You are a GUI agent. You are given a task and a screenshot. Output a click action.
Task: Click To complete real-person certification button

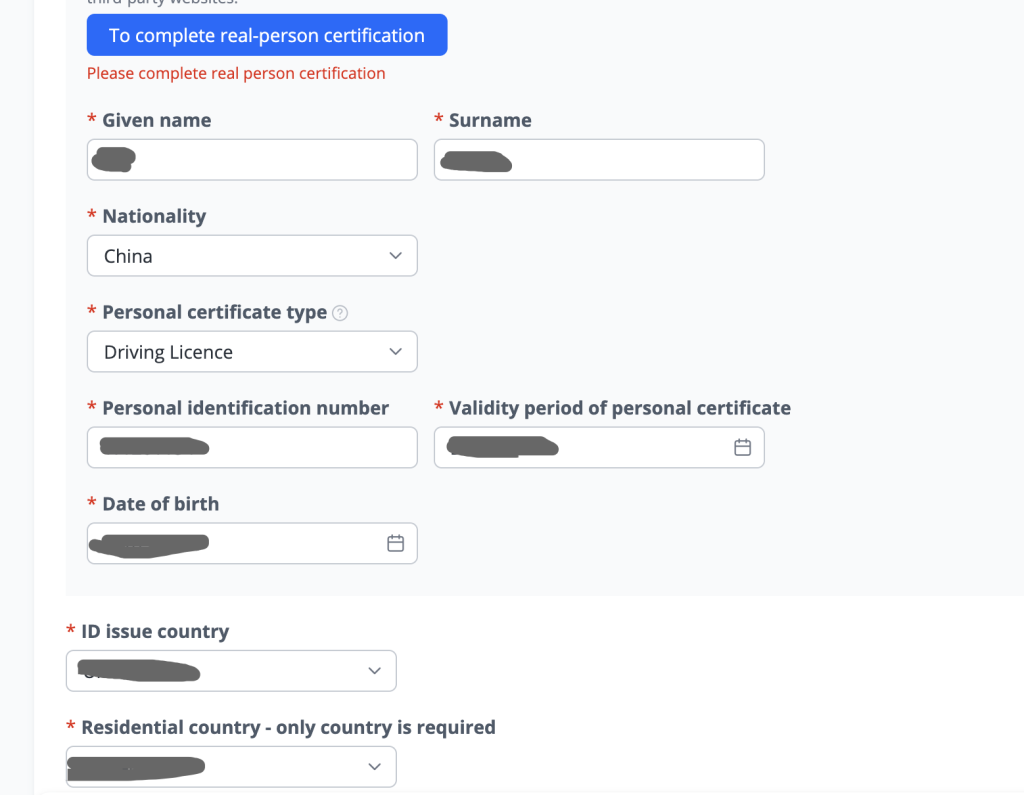[267, 35]
